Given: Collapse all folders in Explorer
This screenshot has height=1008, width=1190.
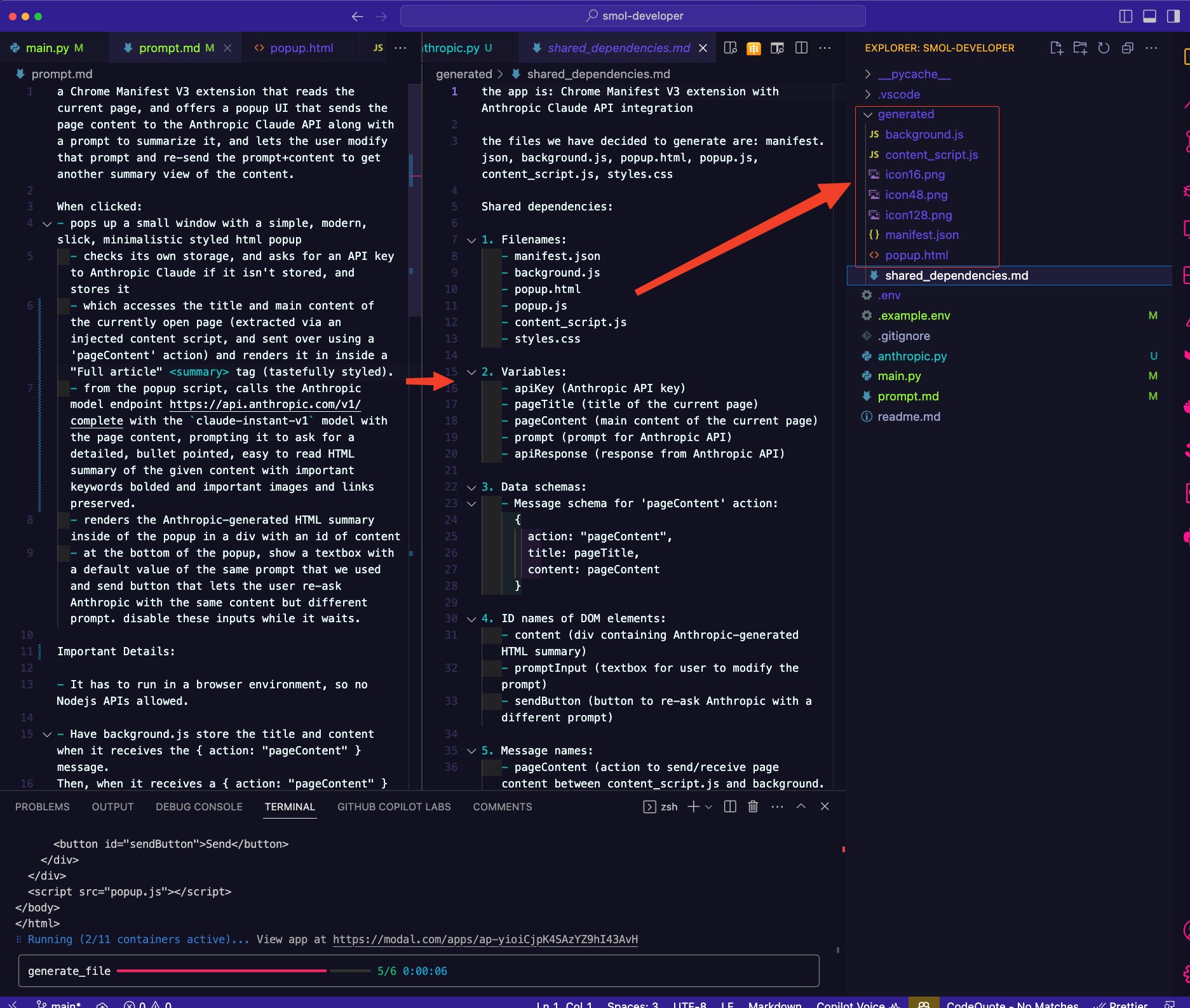Looking at the screenshot, I should click(x=1128, y=48).
